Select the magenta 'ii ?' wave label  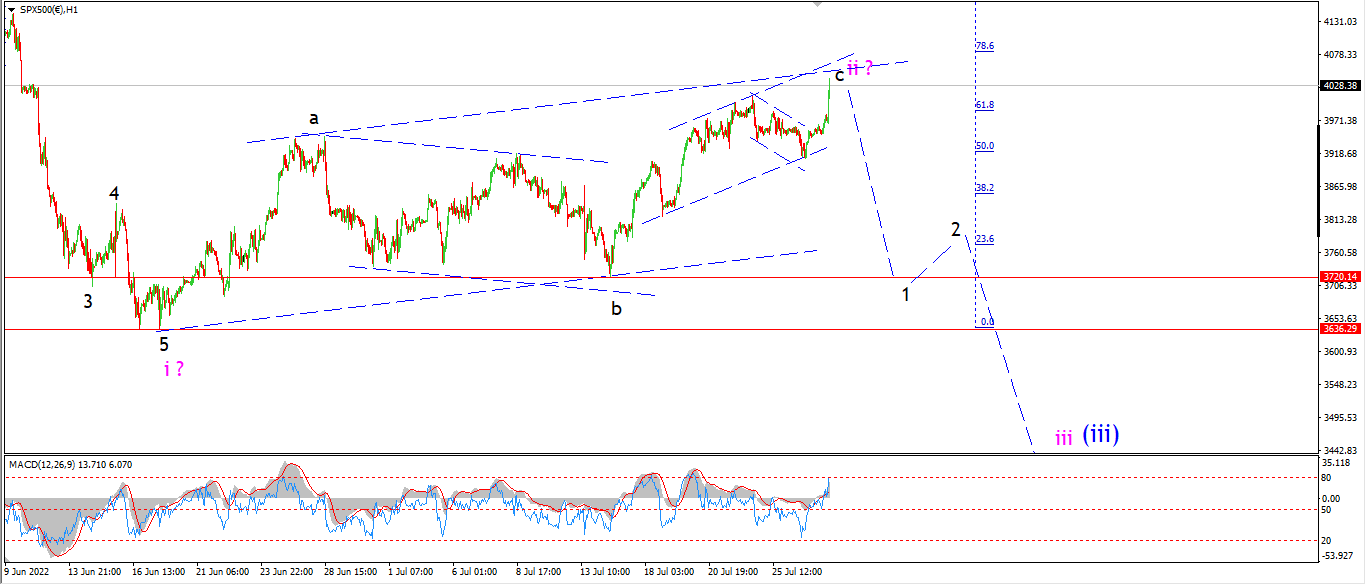(x=861, y=68)
